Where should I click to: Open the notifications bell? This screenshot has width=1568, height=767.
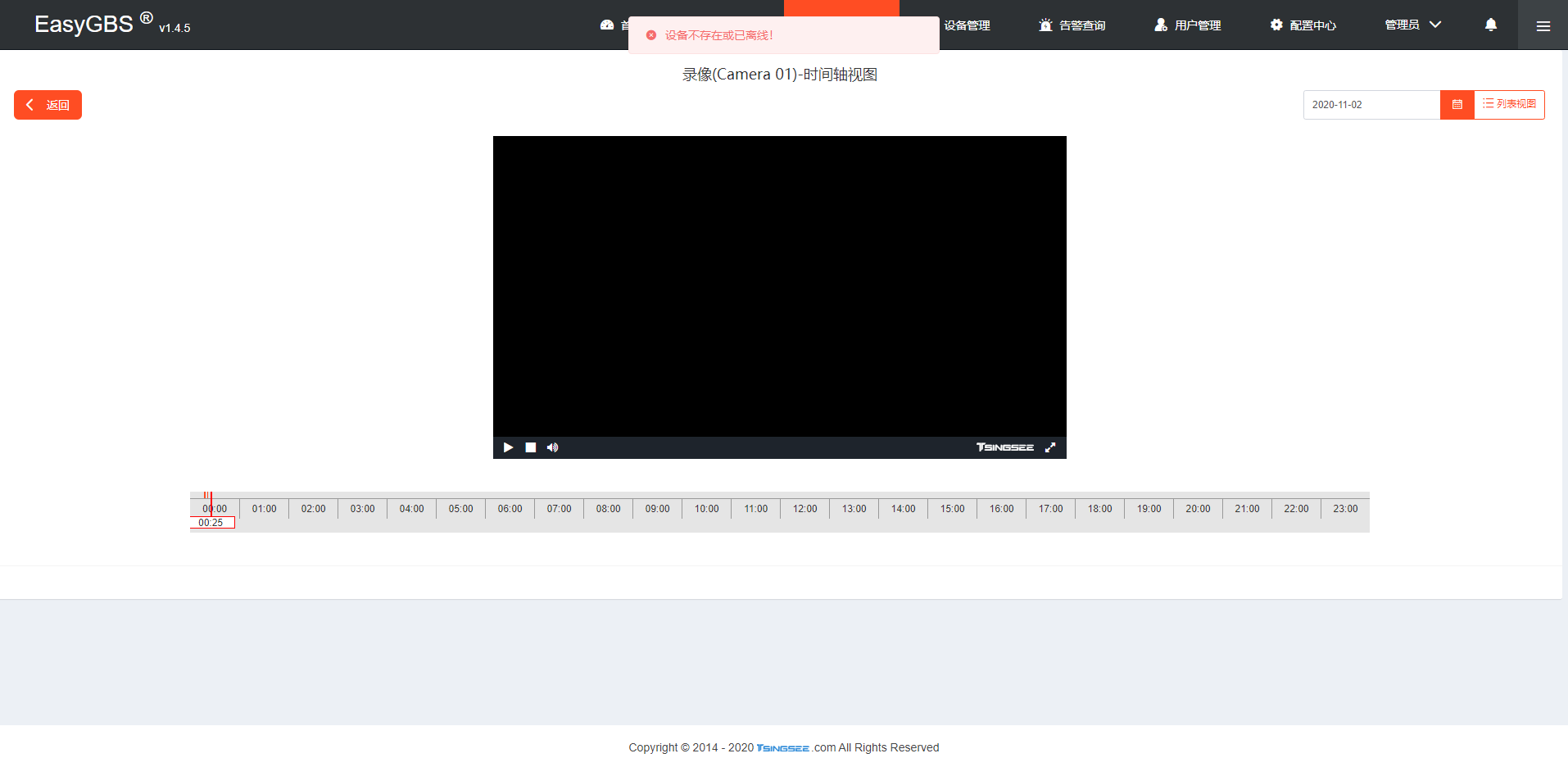pyautogui.click(x=1491, y=25)
